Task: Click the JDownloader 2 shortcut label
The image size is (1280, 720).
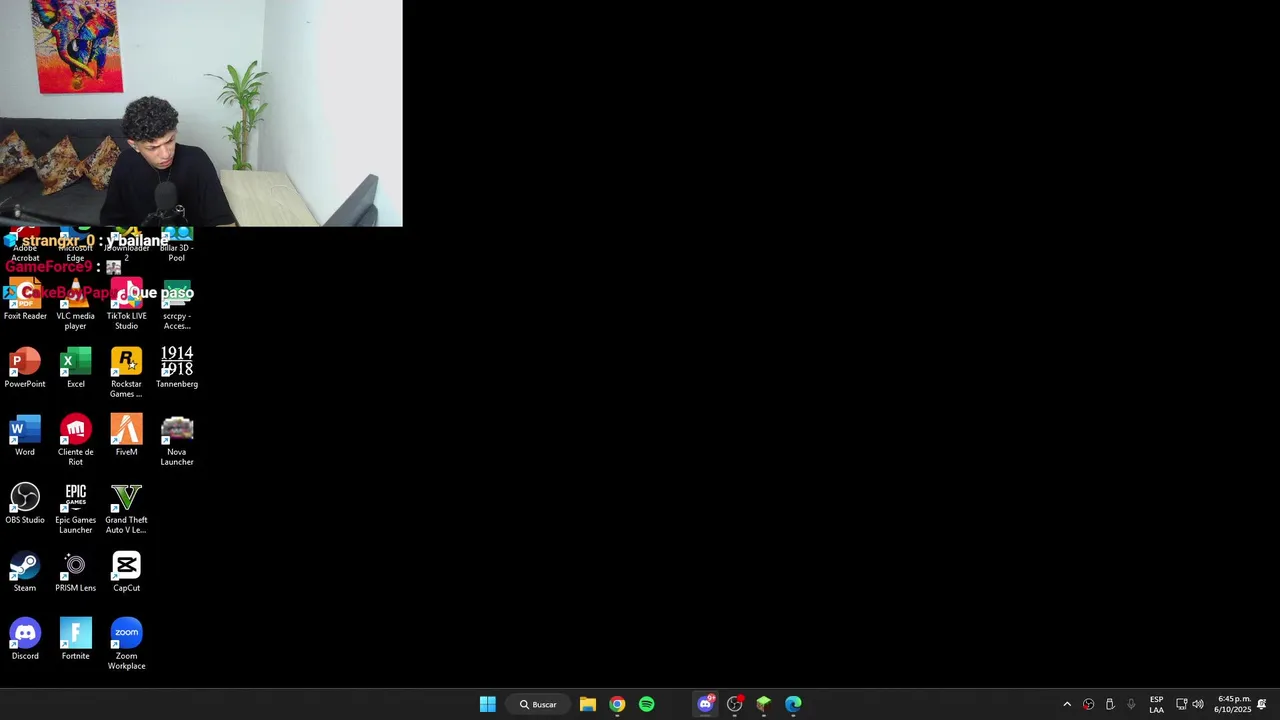Action: 126,253
